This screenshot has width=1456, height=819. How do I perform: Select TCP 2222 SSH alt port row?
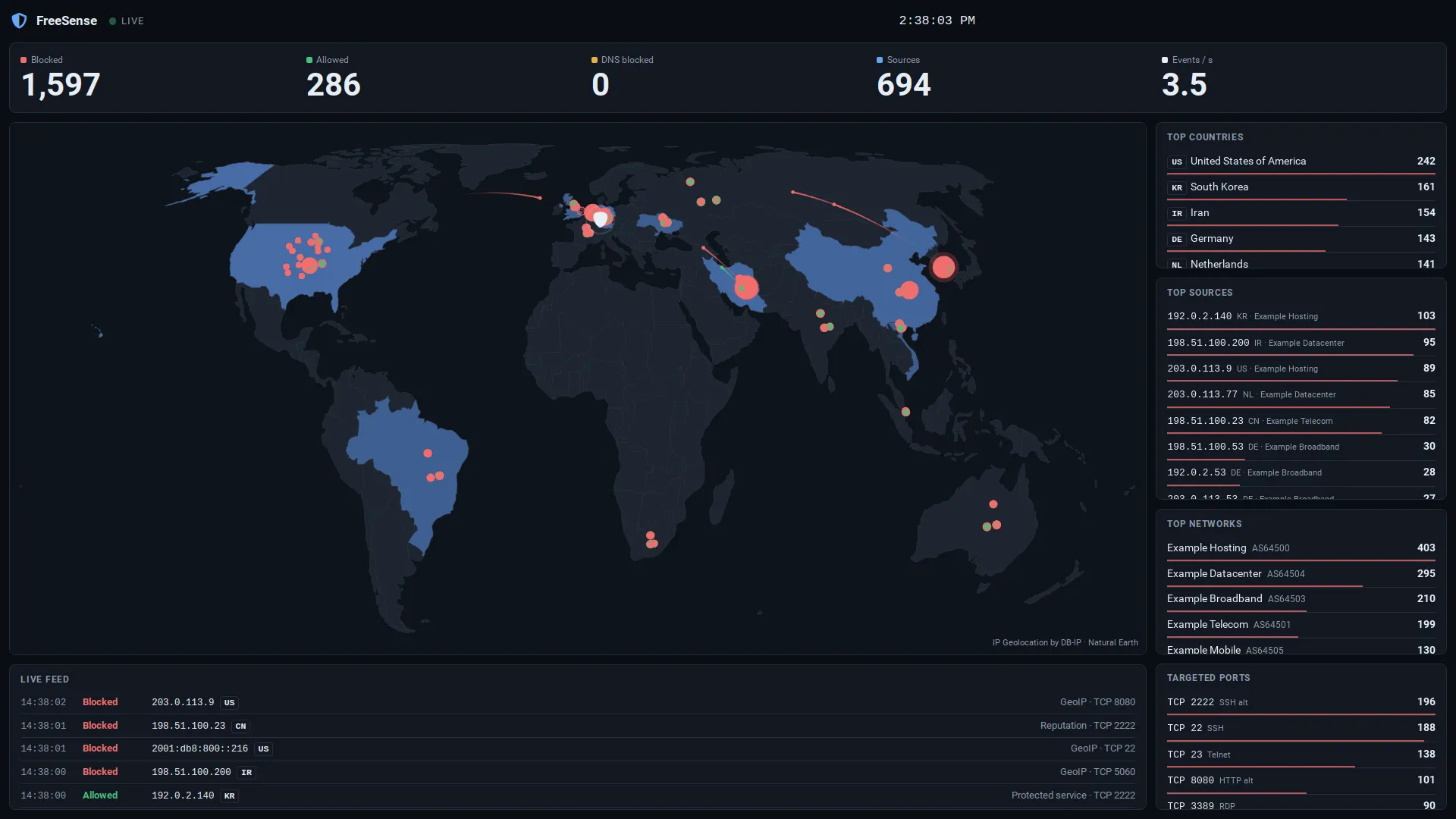[1301, 703]
